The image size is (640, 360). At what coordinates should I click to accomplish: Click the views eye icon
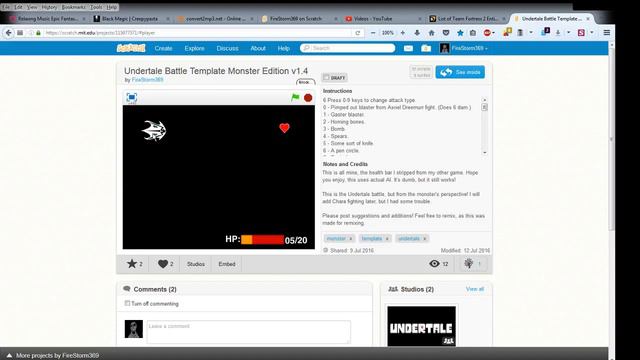[x=434, y=264]
